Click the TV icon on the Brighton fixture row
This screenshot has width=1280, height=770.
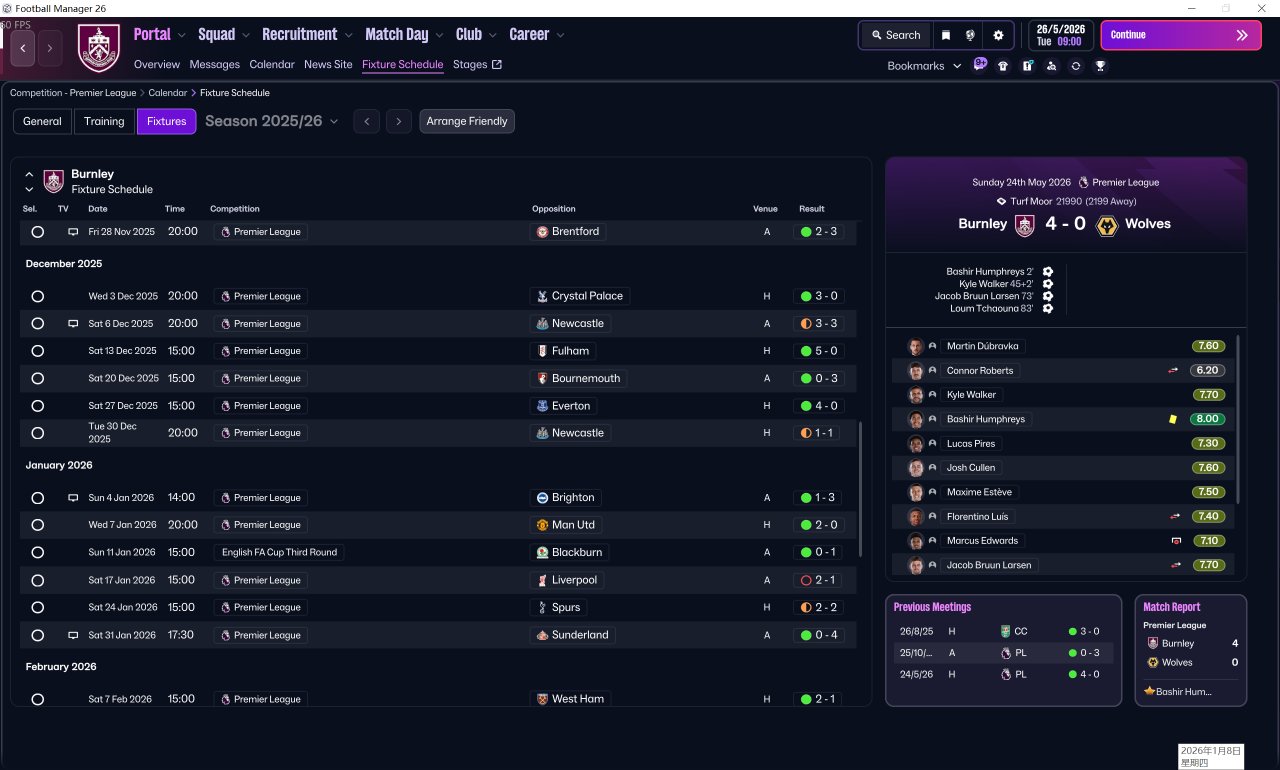[73, 498]
